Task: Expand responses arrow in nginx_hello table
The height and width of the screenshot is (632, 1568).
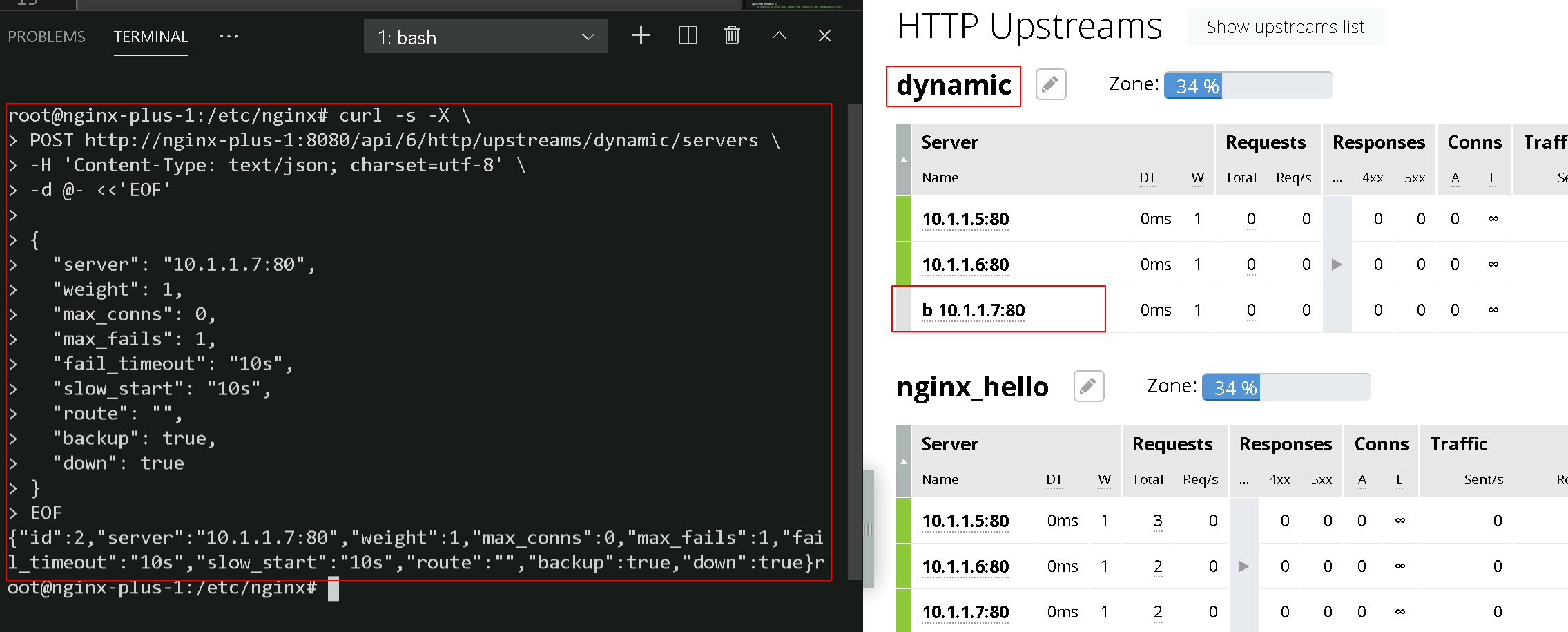Action: click(x=1243, y=566)
